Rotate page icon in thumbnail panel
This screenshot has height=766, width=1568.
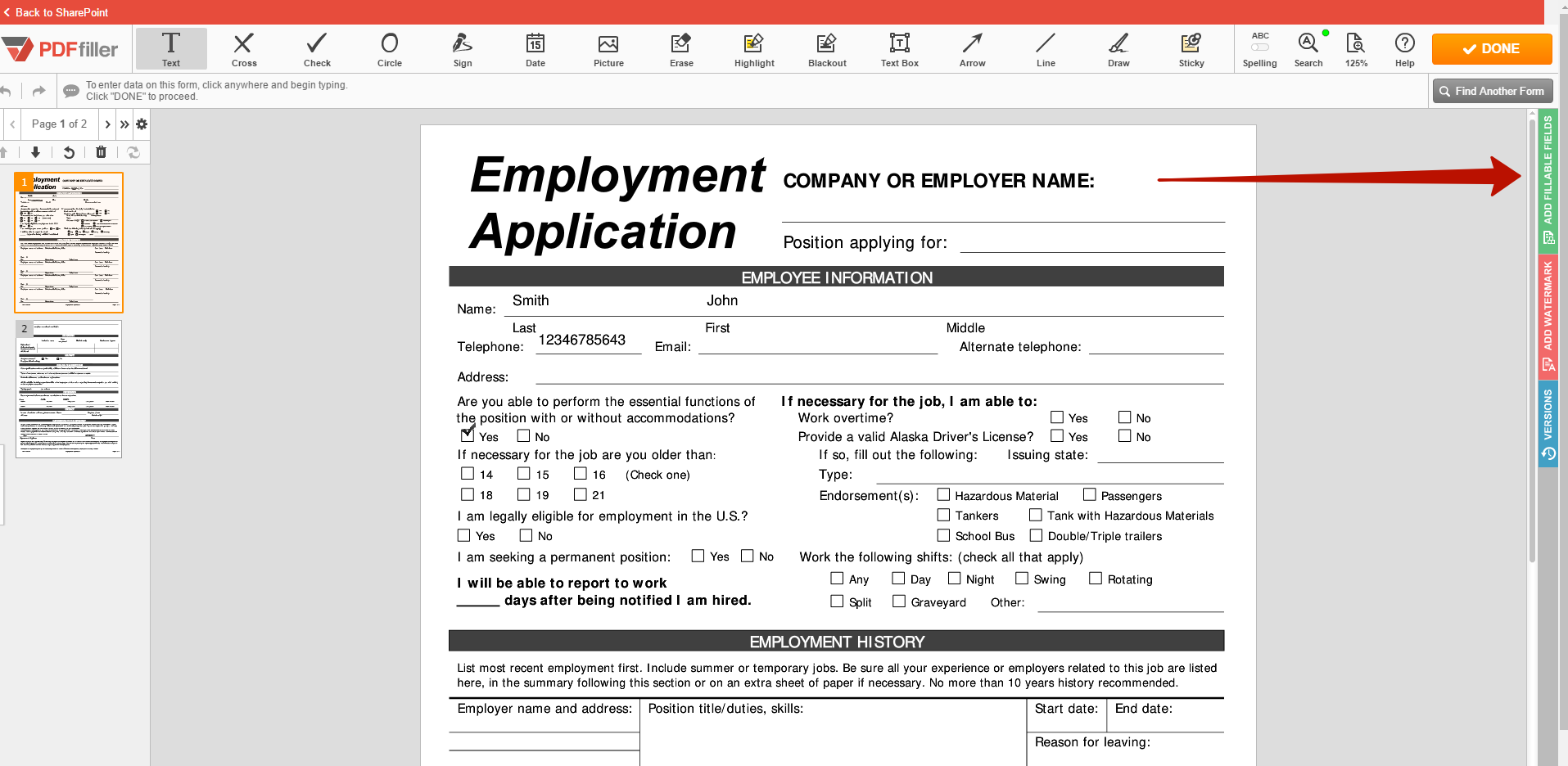coord(69,152)
